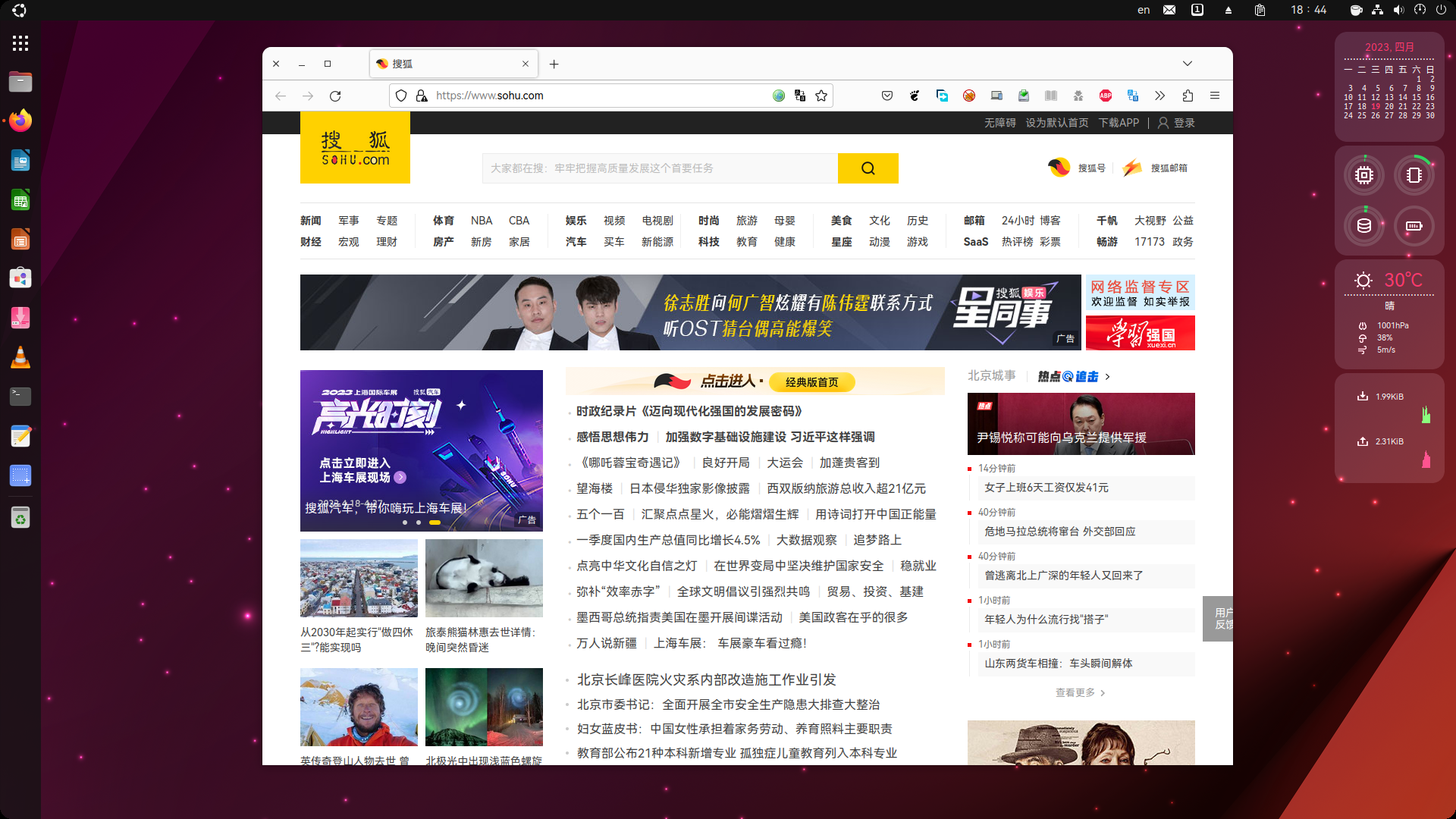
Task: Open the Trash from the dock
Action: (x=20, y=518)
